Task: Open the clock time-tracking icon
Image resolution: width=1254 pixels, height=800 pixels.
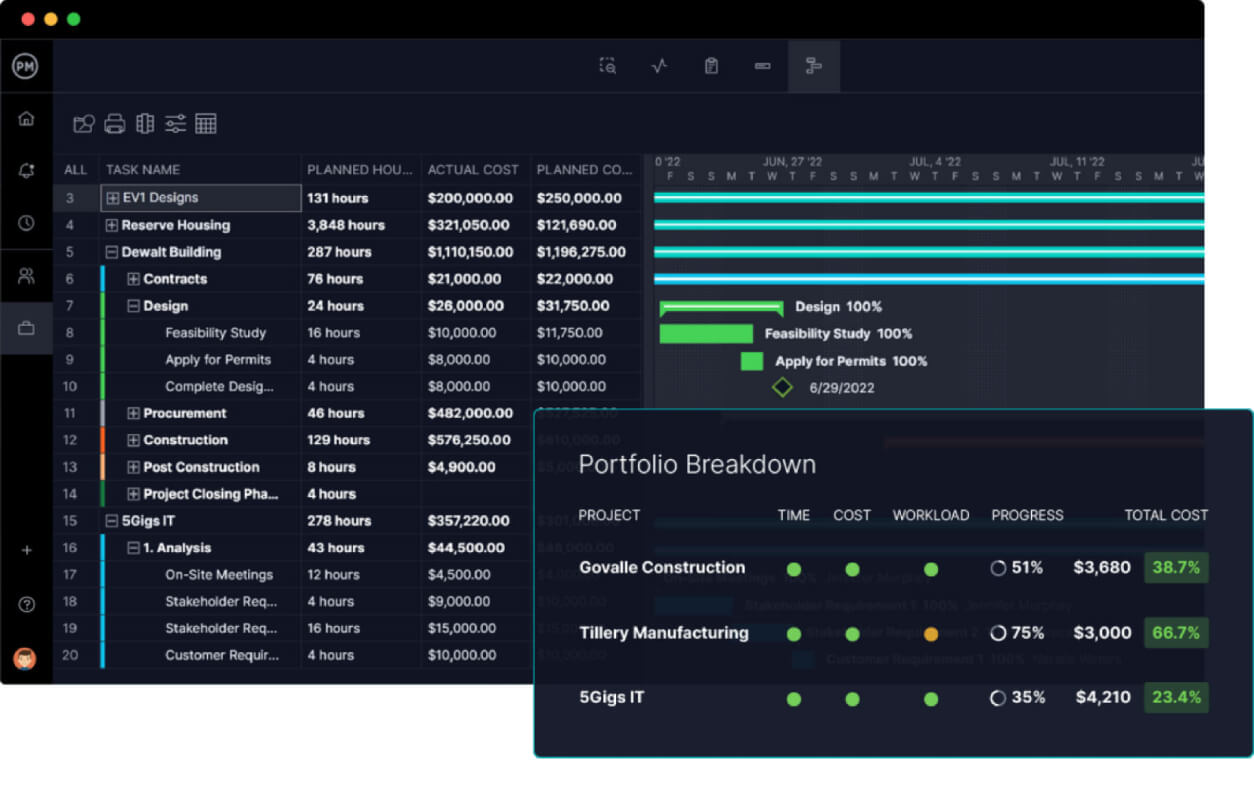Action: (26, 223)
